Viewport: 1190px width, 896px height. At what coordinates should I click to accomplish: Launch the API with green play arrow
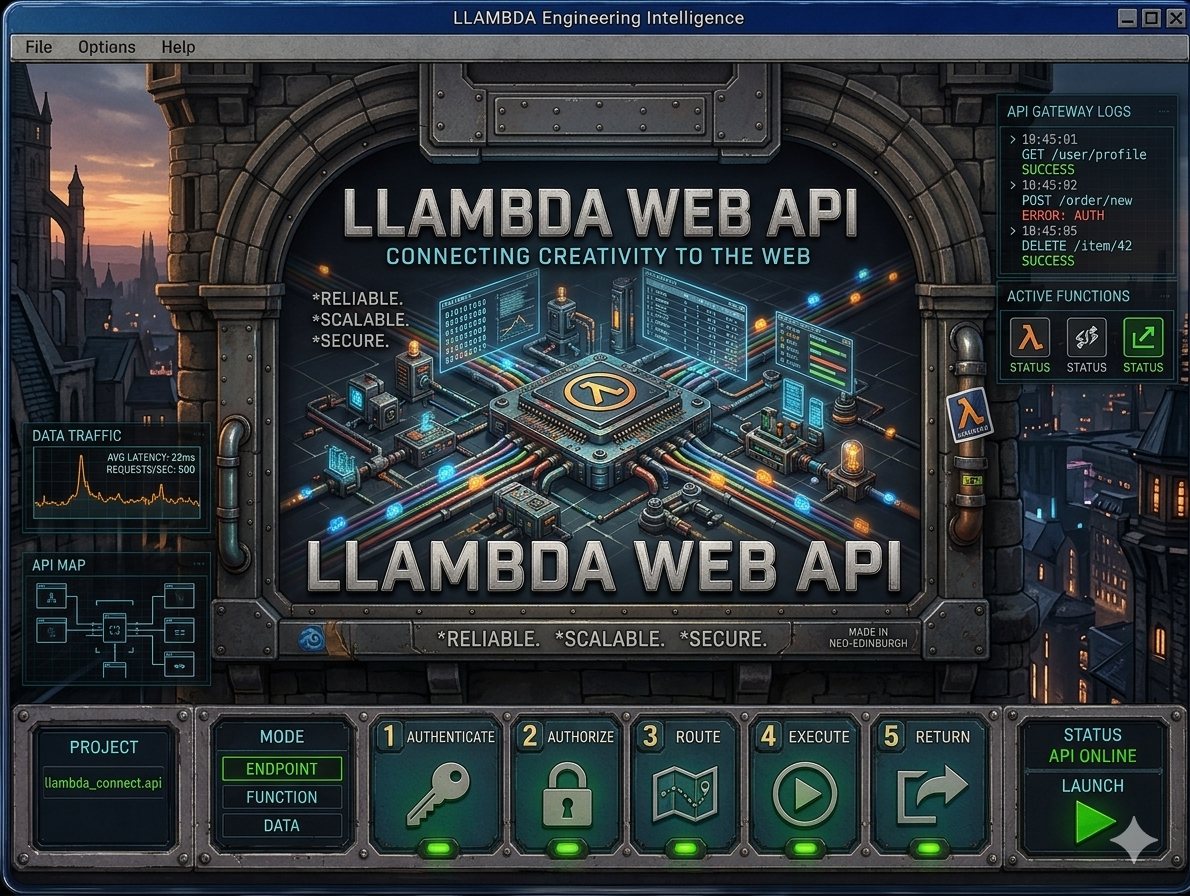[x=1094, y=822]
